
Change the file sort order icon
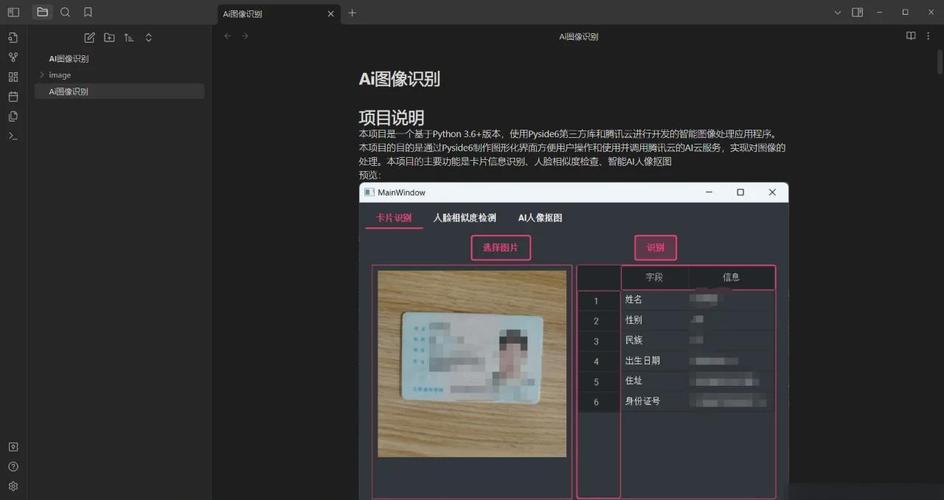pos(129,37)
